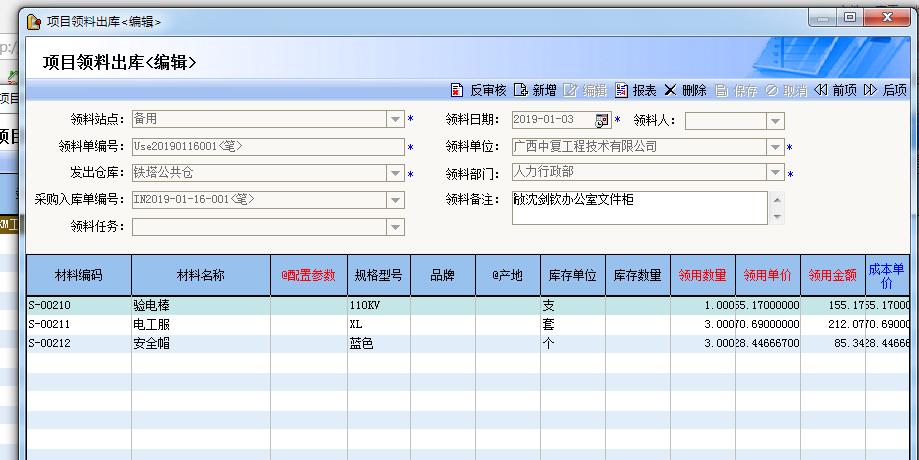Select the 安全帽 material name cell
The width and height of the screenshot is (919, 460).
click(x=200, y=343)
